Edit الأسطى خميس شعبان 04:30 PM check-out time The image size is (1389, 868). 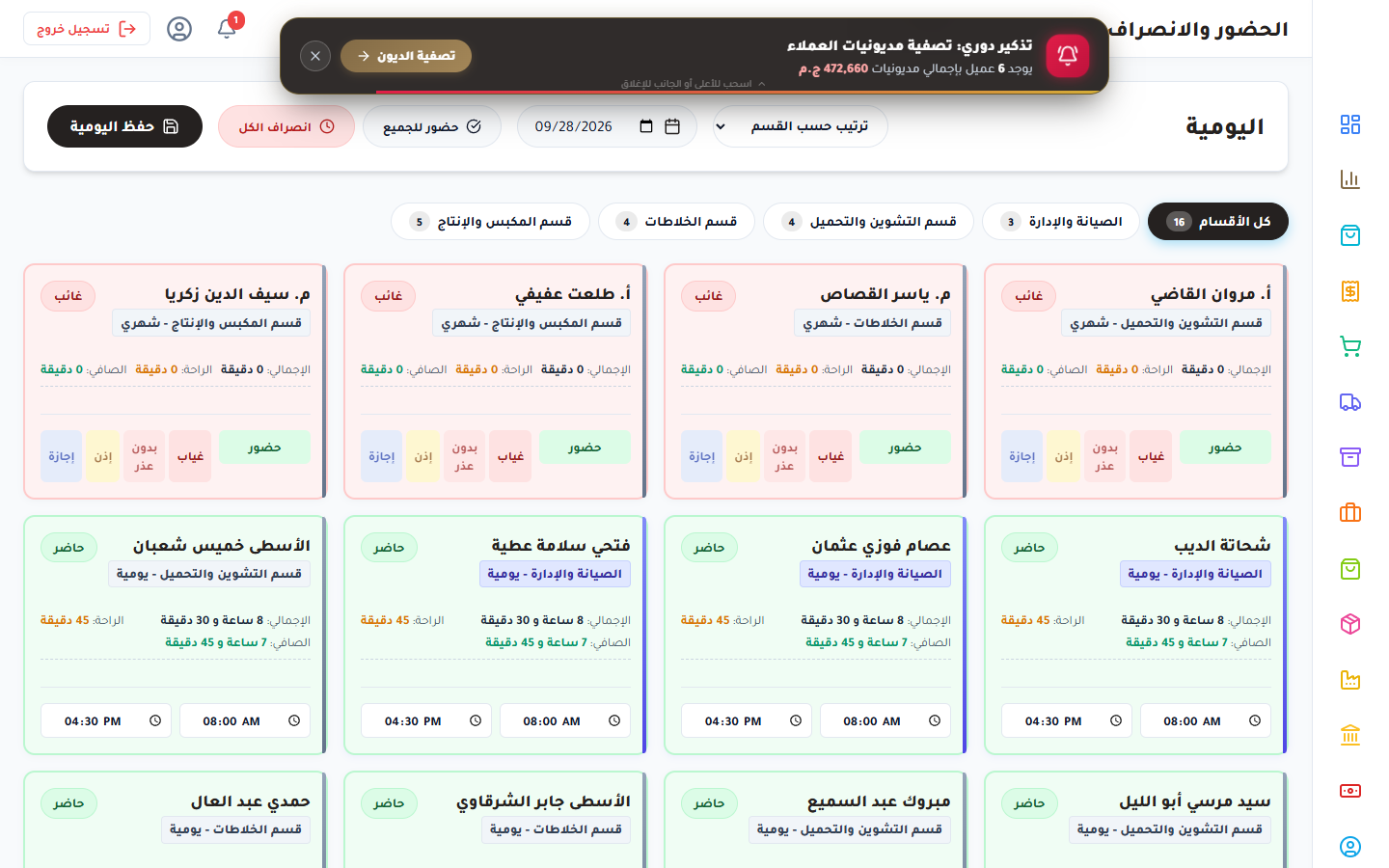coord(106,720)
